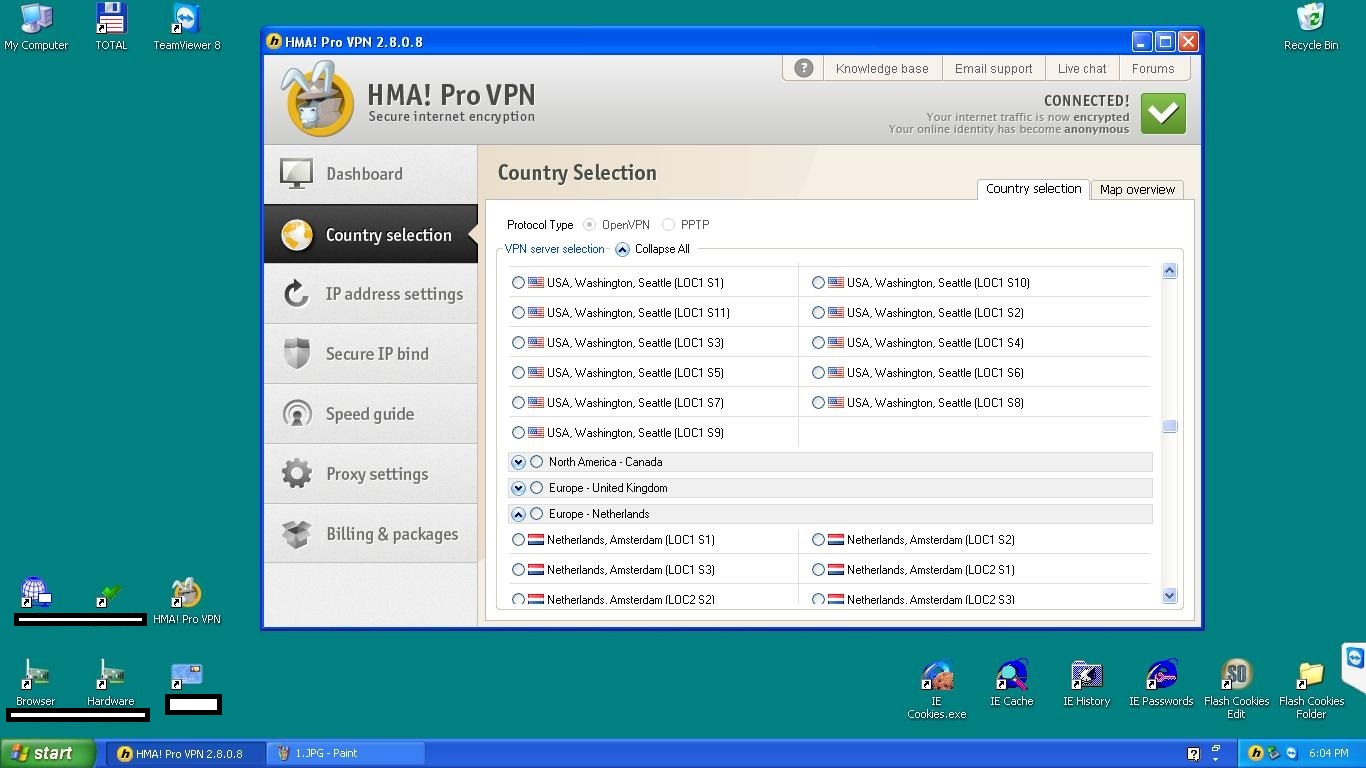
Task: Click the Collapse All arrow button
Action: point(622,249)
